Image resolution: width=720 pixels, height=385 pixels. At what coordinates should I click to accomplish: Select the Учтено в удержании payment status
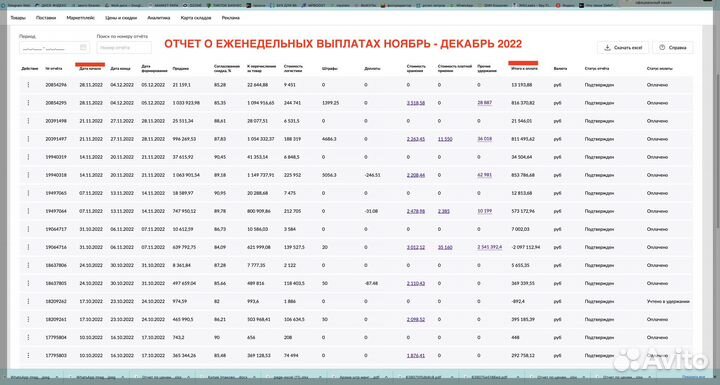pos(668,301)
